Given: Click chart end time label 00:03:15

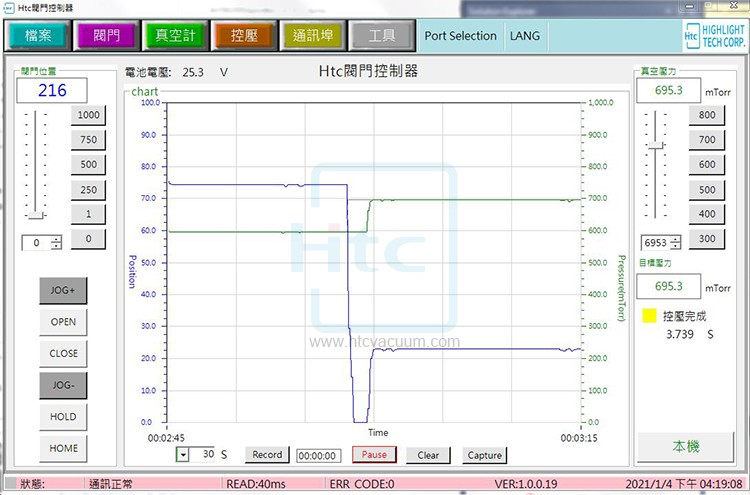Looking at the screenshot, I should click(579, 438).
